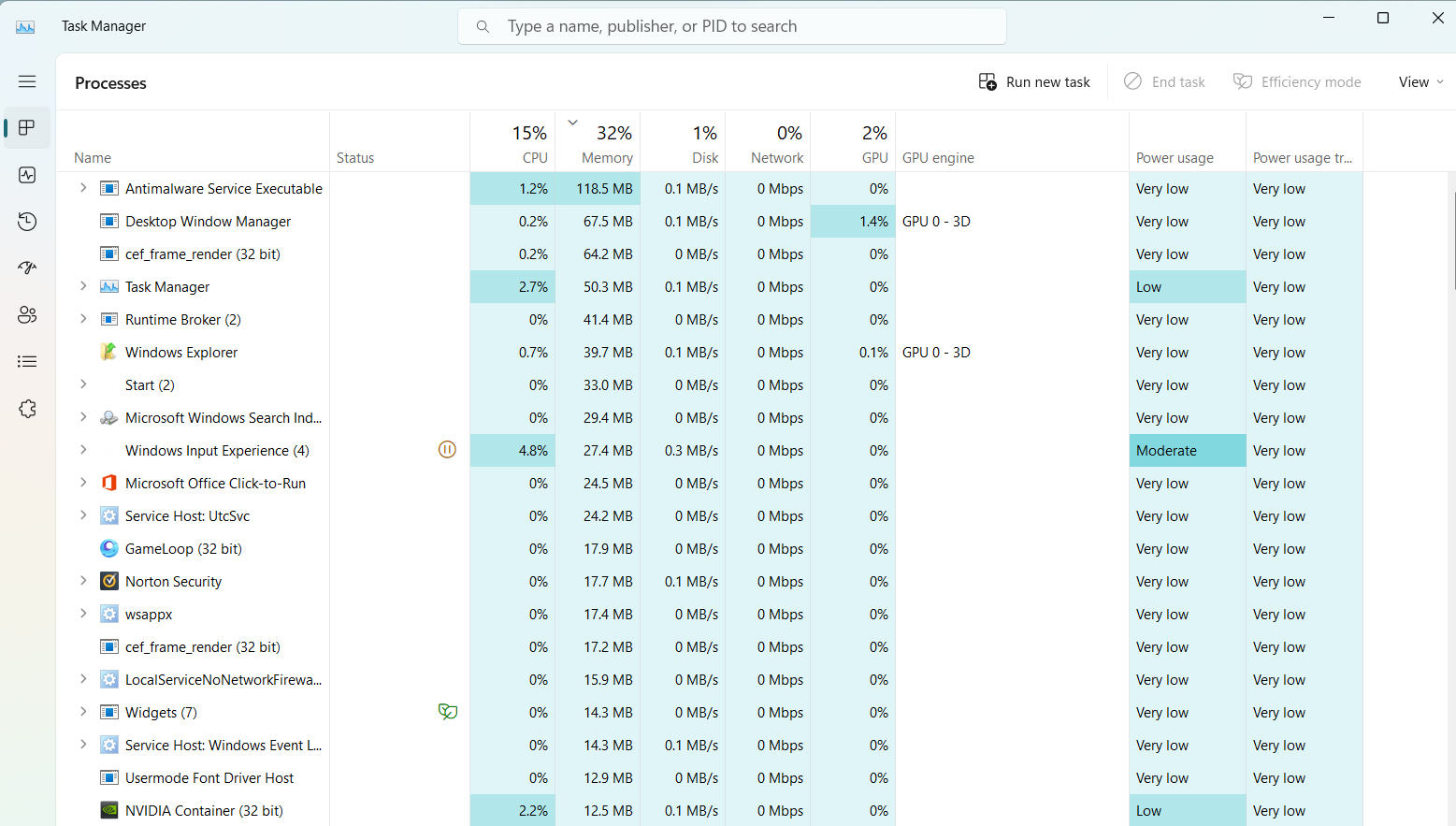Click the Task Manager process row icon
The width and height of the screenshot is (1456, 826).
point(109,286)
